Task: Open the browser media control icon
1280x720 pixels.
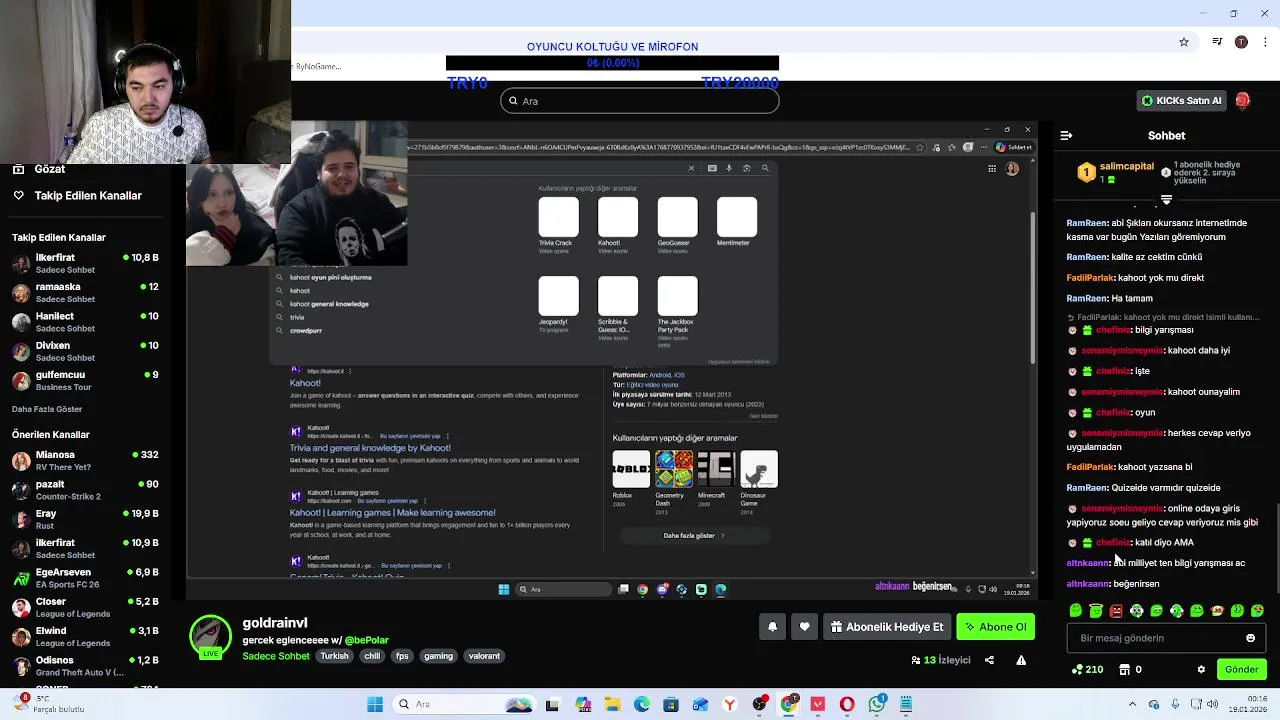Action: [x=1217, y=42]
